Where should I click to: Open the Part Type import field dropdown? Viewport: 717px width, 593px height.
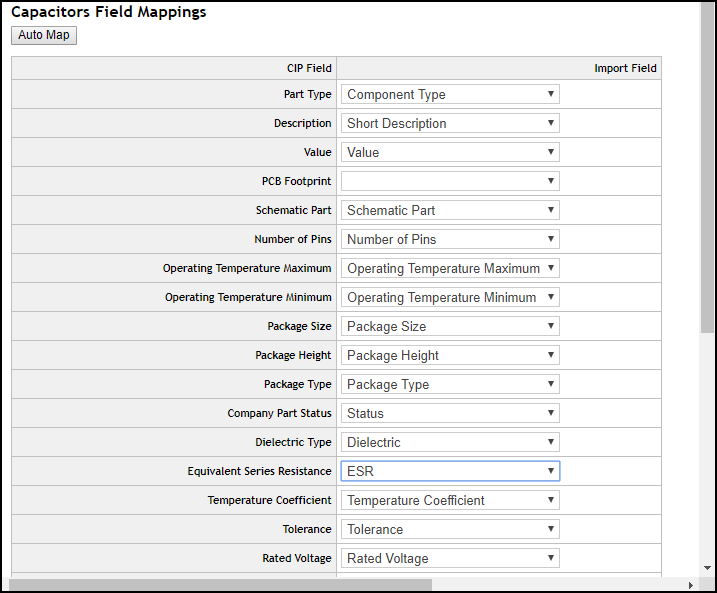(450, 94)
